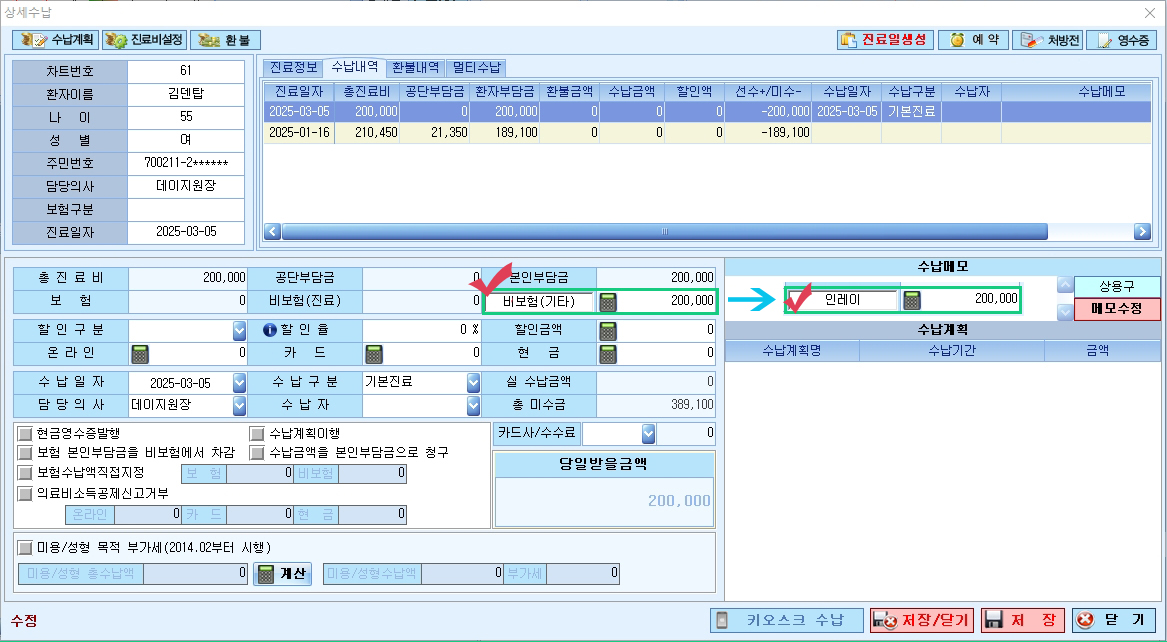Click the 닫기 close button

pos(1114,620)
